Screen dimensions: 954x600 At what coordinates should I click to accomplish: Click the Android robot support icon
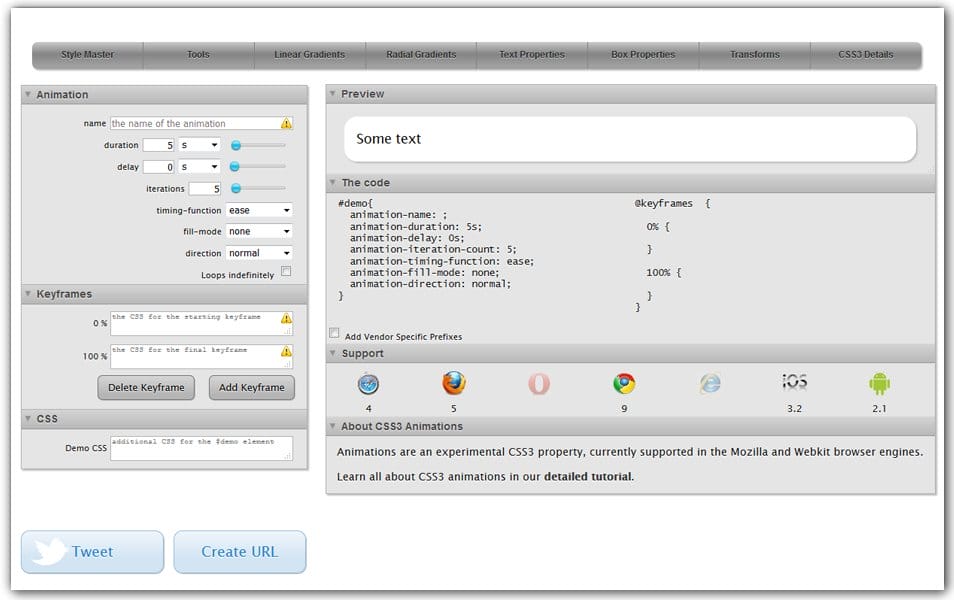(879, 384)
